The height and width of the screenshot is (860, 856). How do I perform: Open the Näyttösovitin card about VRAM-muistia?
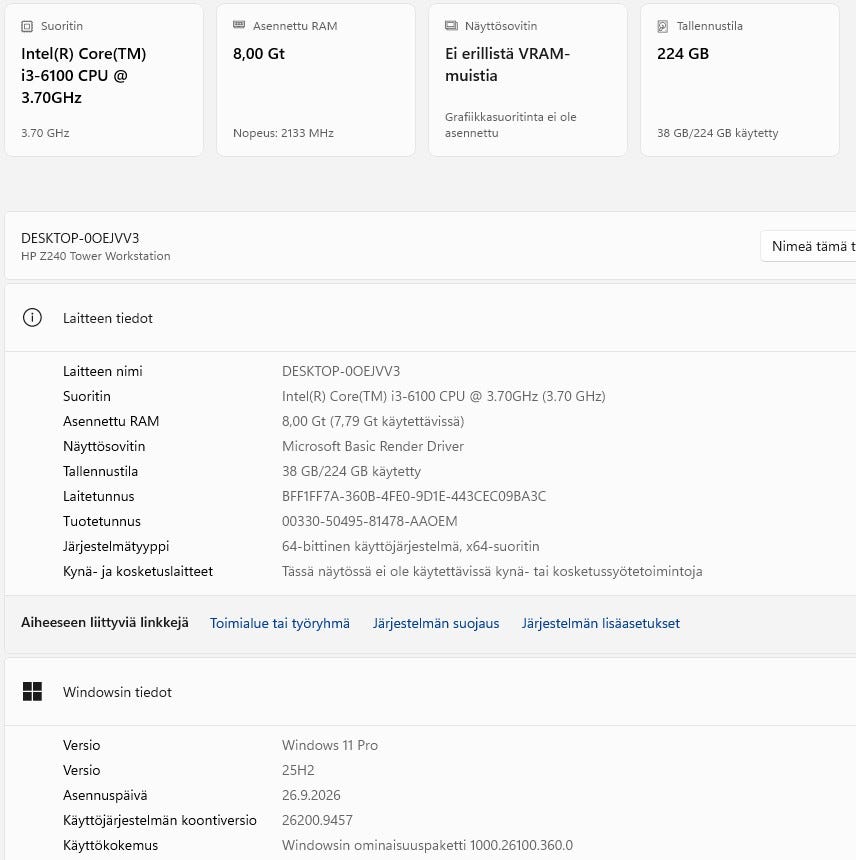(528, 80)
